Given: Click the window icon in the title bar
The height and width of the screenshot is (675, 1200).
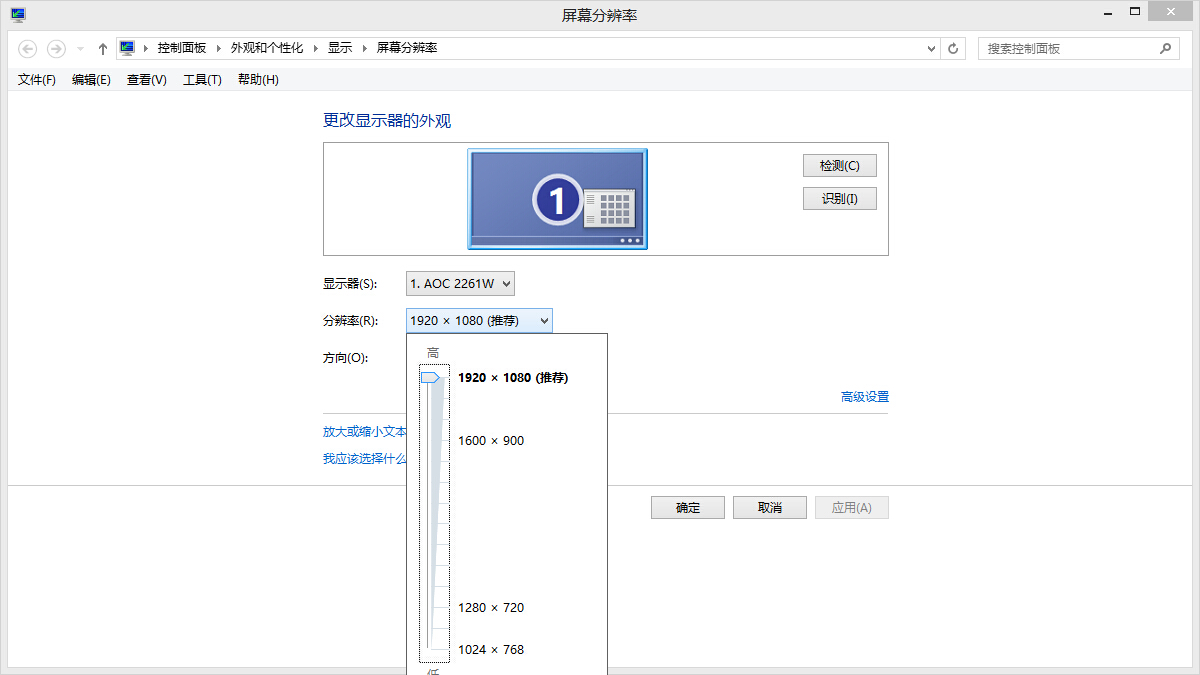Looking at the screenshot, I should [18, 14].
